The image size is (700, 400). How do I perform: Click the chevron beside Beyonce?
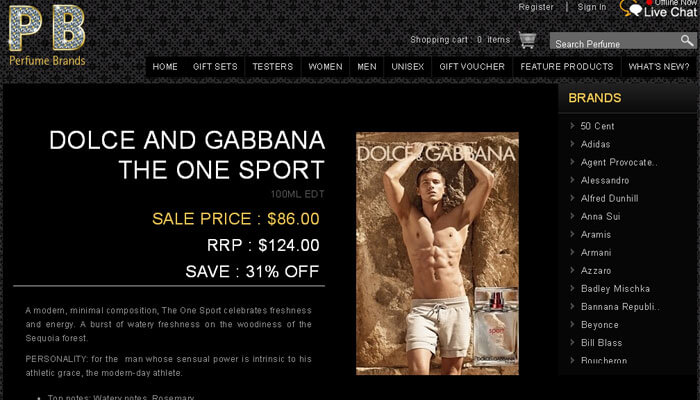tap(572, 325)
